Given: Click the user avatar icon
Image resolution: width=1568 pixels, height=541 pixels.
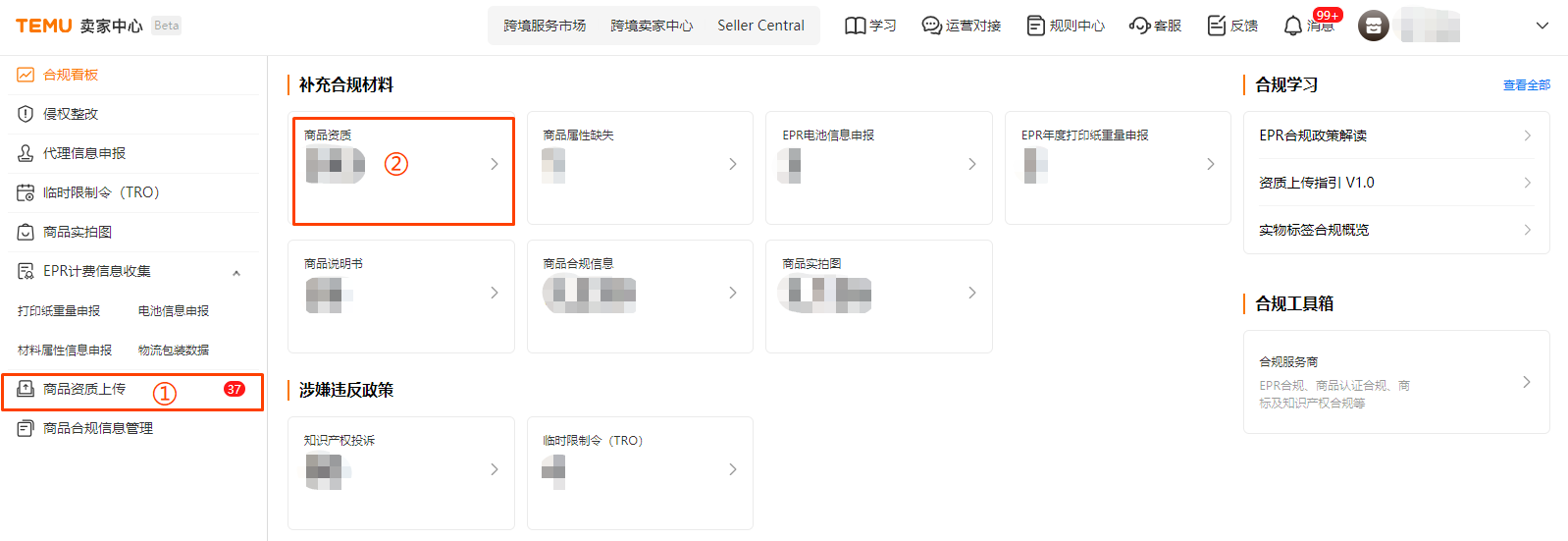Looking at the screenshot, I should 1374,26.
